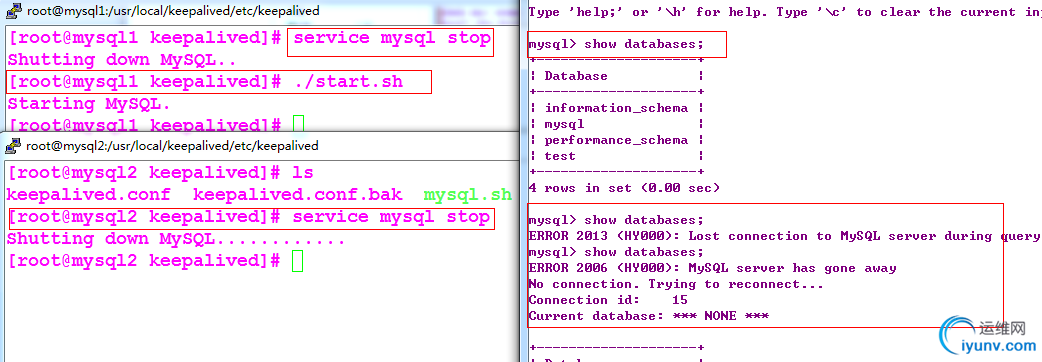
Task: Click PuTTY icon in mysql1 window title
Action: click(x=13, y=11)
